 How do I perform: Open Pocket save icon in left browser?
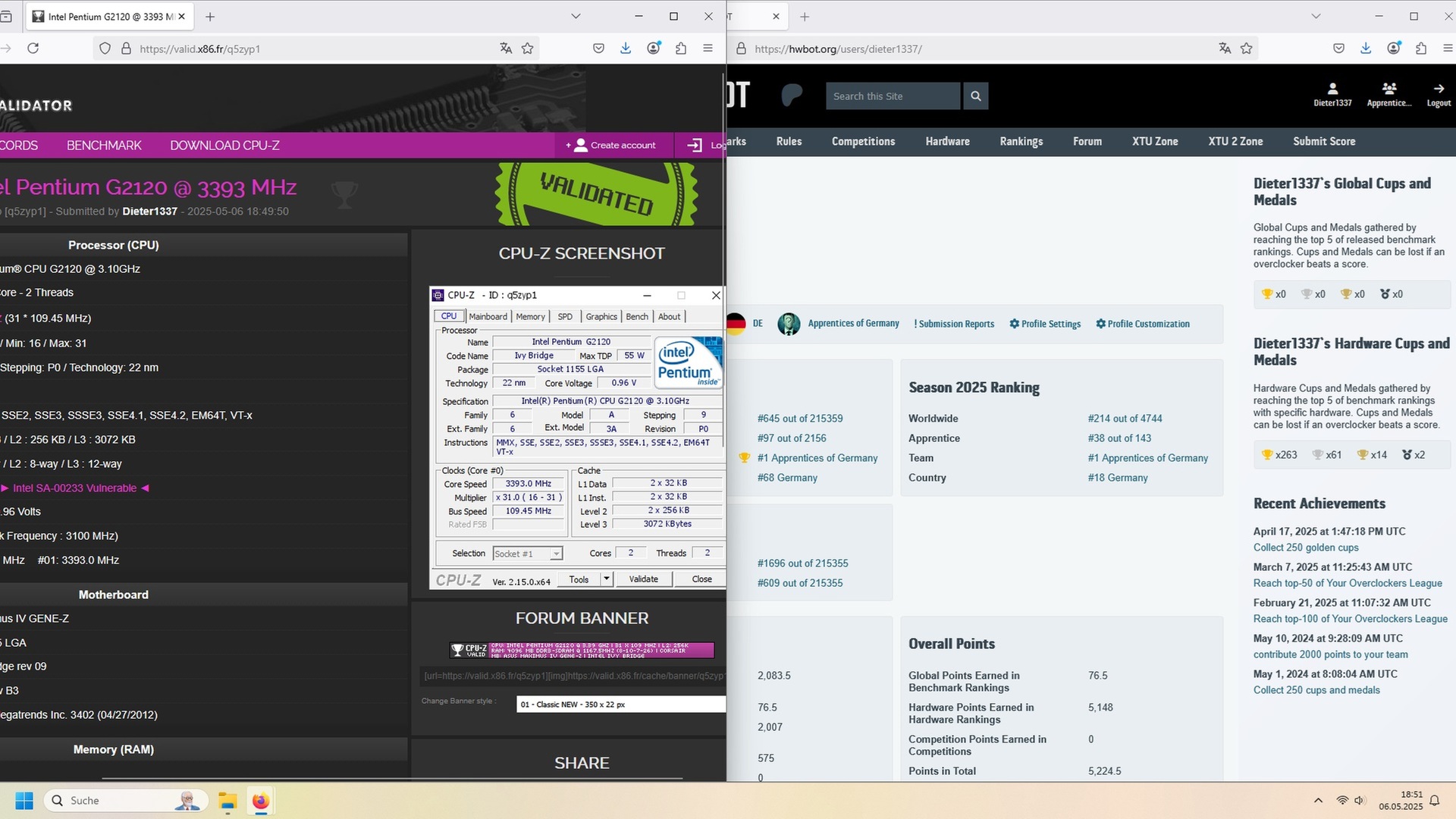click(x=598, y=49)
